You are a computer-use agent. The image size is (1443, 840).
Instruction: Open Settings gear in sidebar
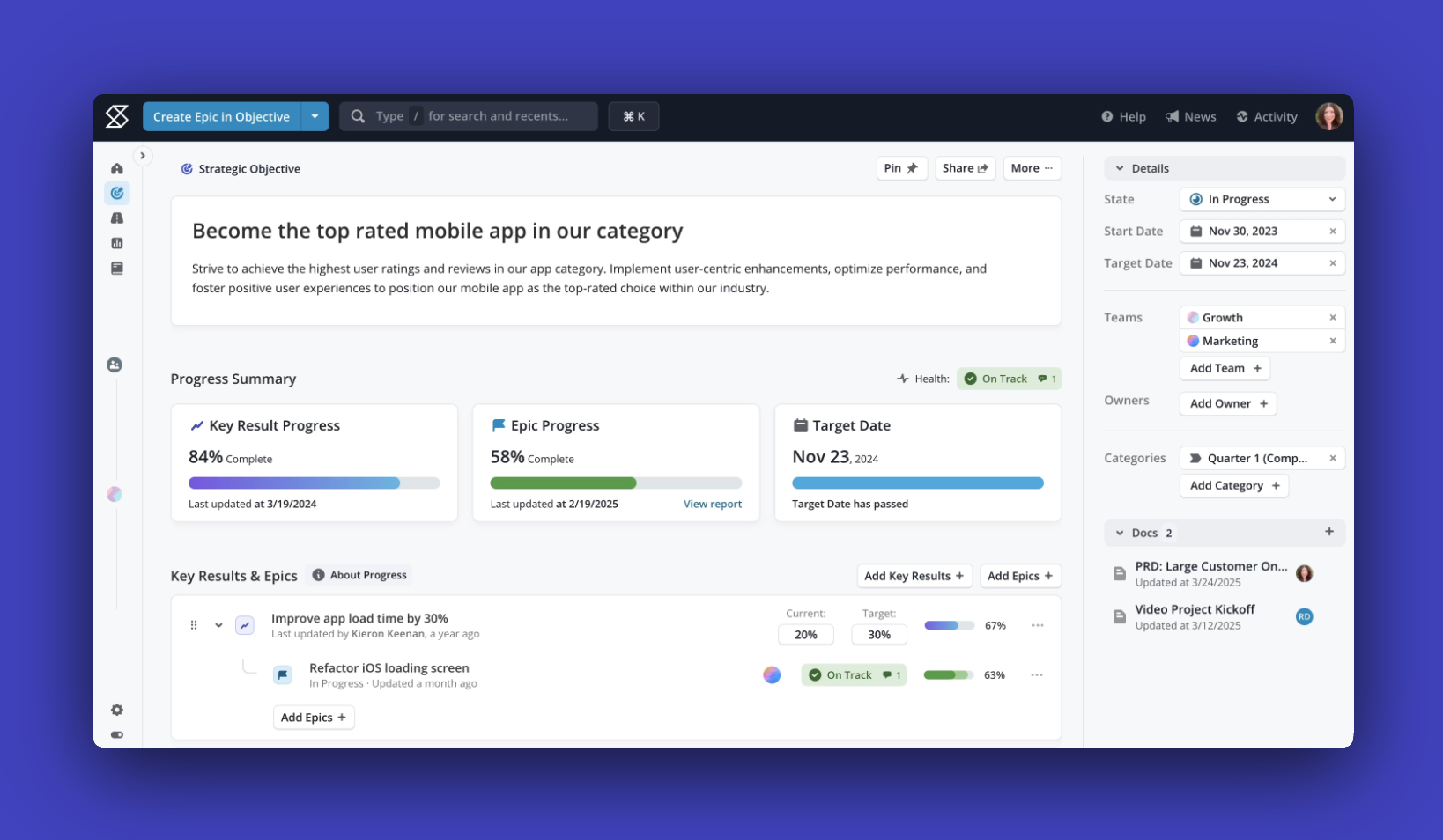[117, 710]
